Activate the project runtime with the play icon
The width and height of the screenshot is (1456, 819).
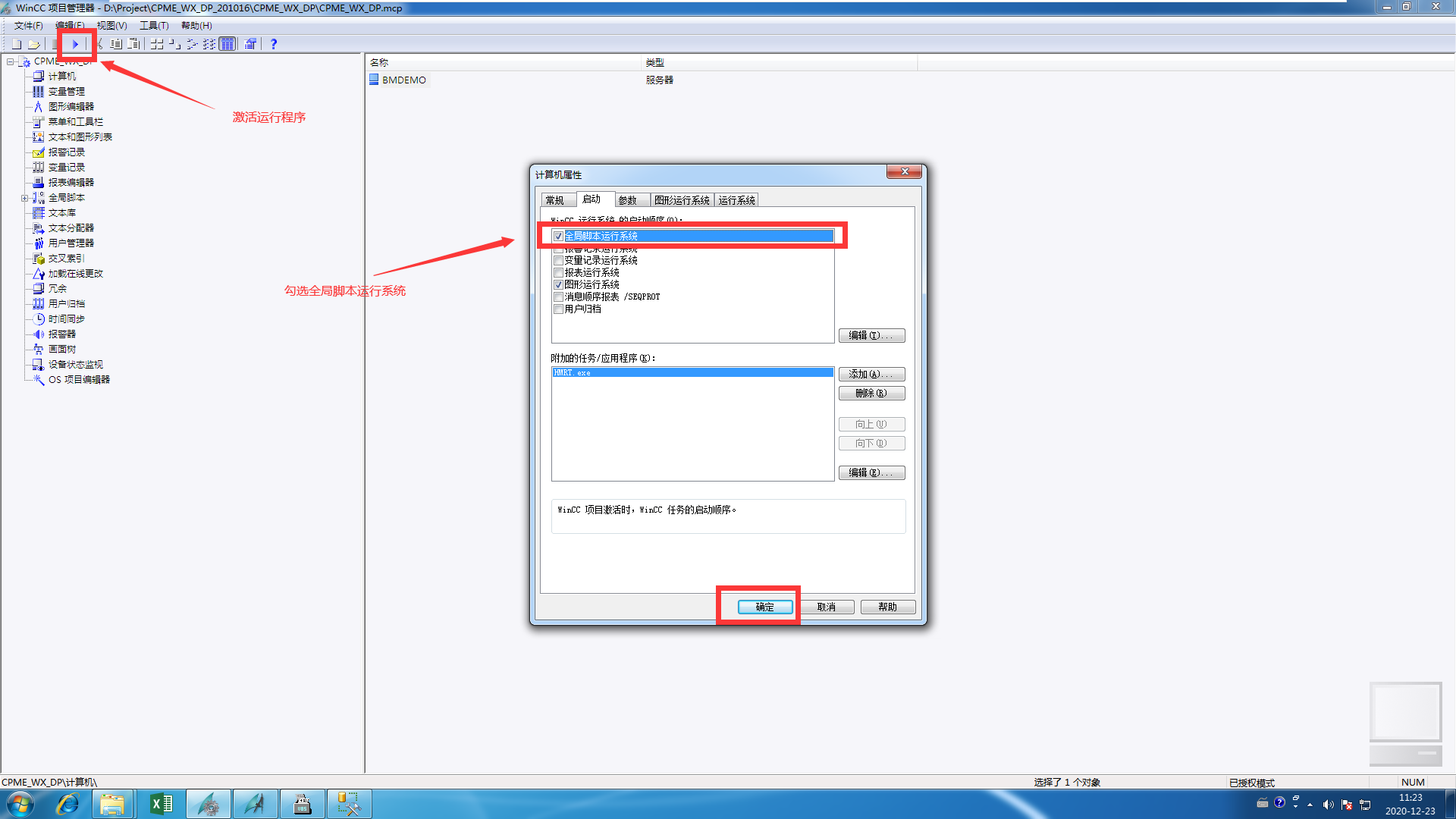(x=74, y=43)
